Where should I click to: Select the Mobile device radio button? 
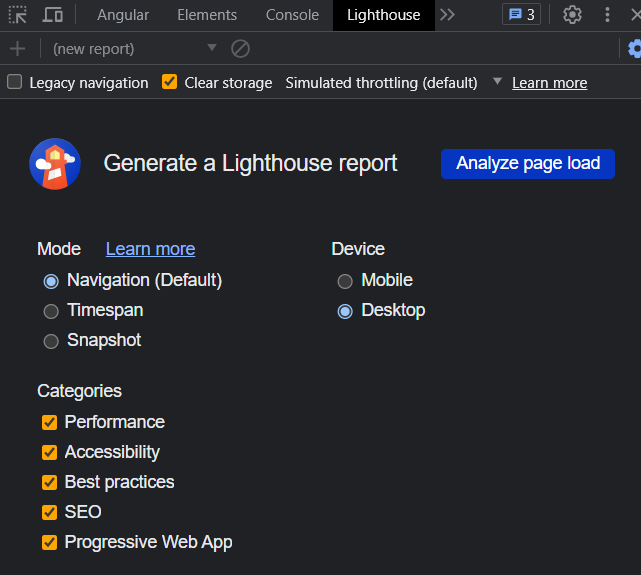(345, 281)
